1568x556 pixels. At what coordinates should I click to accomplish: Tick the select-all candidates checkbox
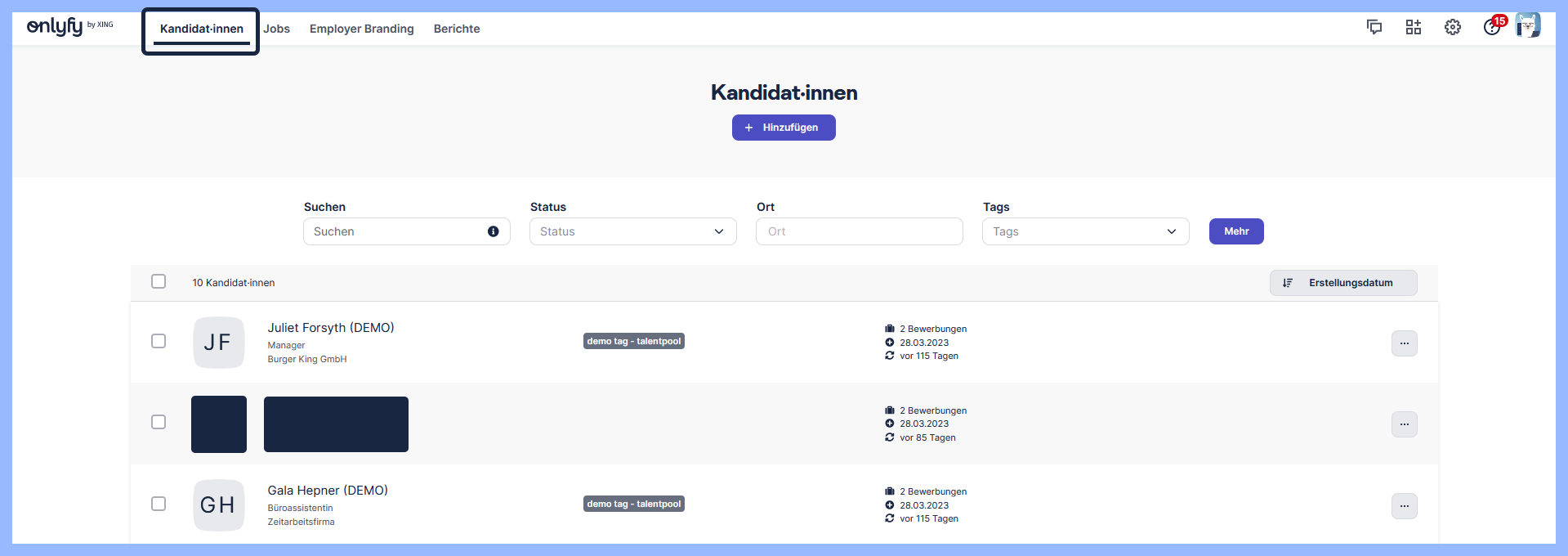coord(159,281)
